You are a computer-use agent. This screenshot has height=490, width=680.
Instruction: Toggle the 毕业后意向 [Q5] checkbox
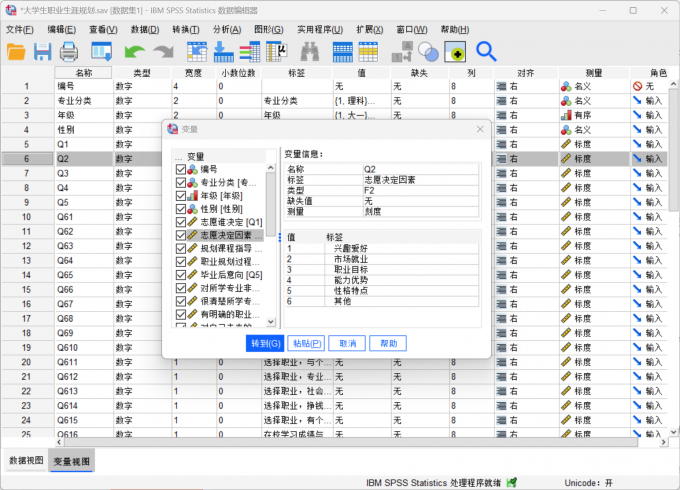tap(181, 275)
